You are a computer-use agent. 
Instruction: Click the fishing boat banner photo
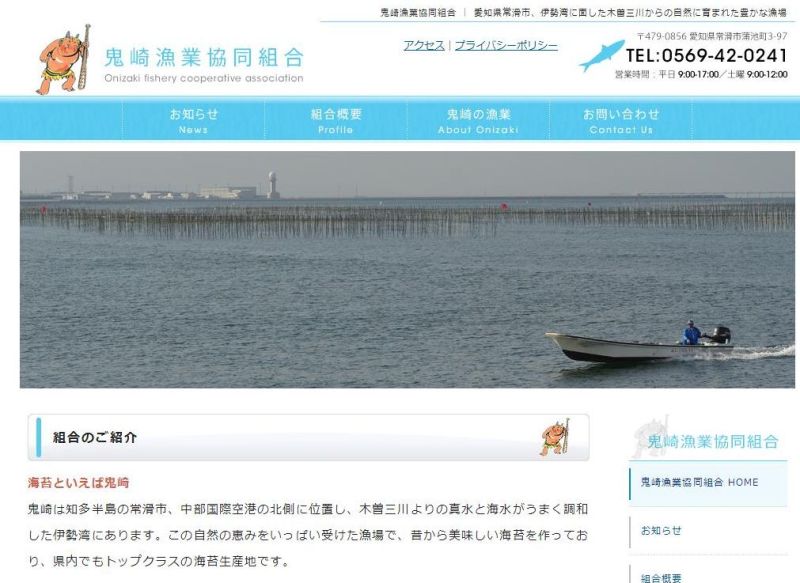point(407,270)
